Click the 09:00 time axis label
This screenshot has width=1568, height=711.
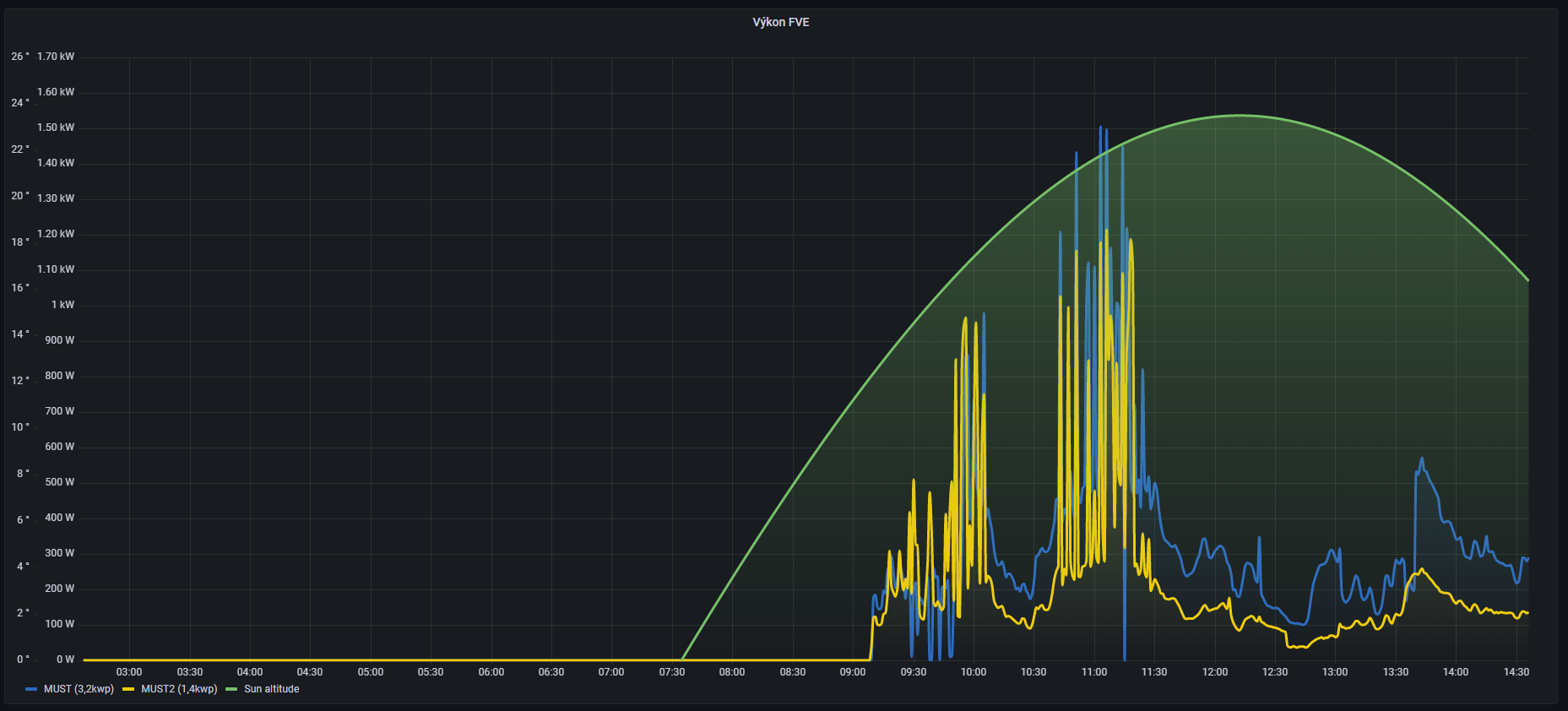click(x=853, y=672)
